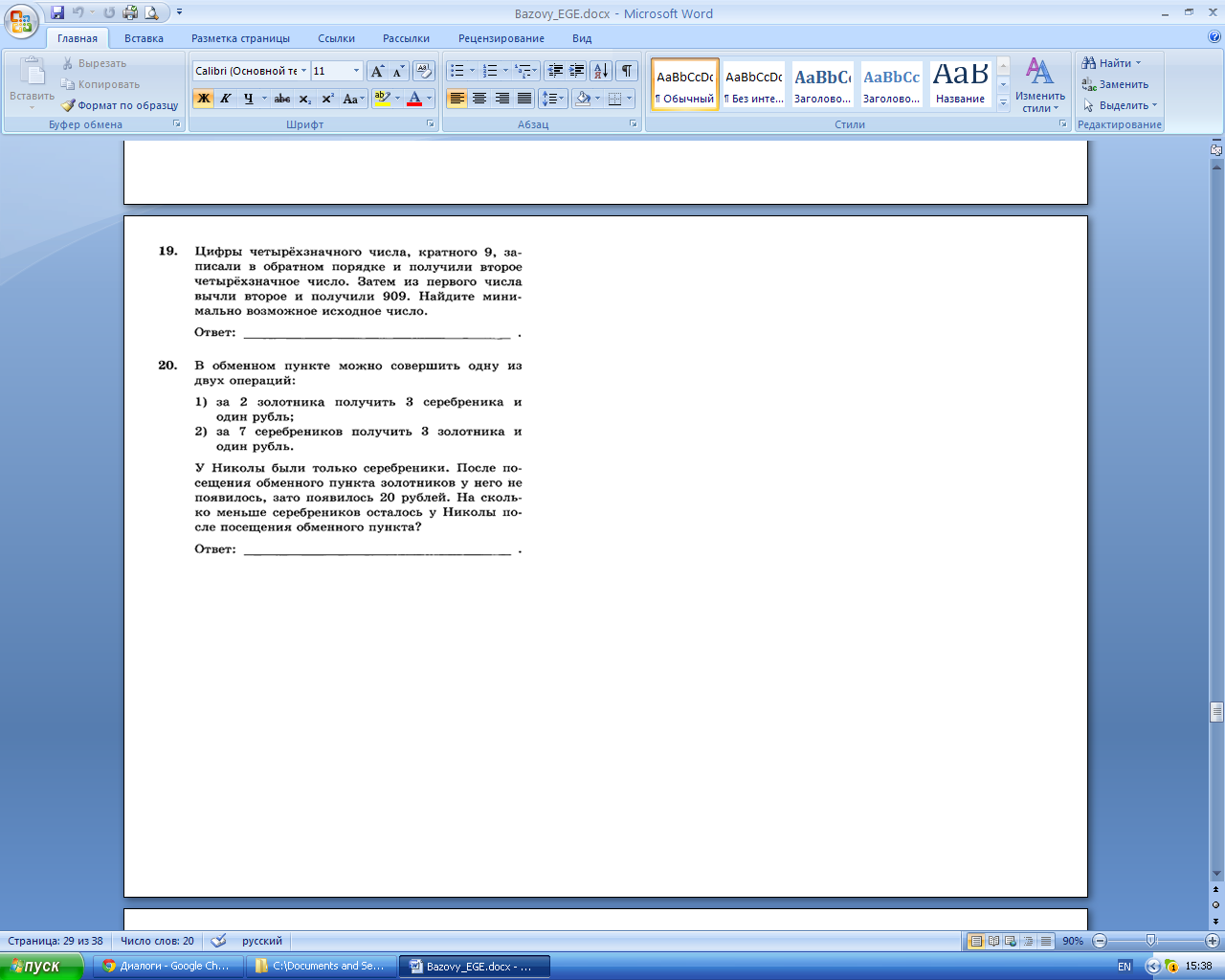Click the grow font size icon

377,71
